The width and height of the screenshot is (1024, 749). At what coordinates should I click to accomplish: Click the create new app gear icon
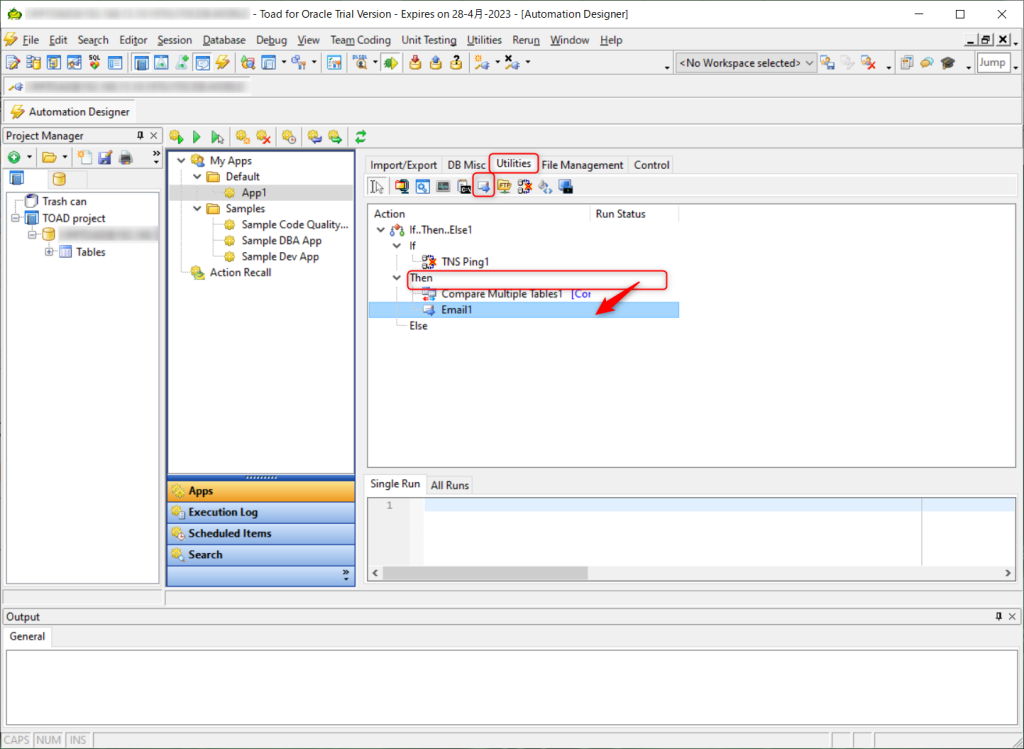point(243,136)
